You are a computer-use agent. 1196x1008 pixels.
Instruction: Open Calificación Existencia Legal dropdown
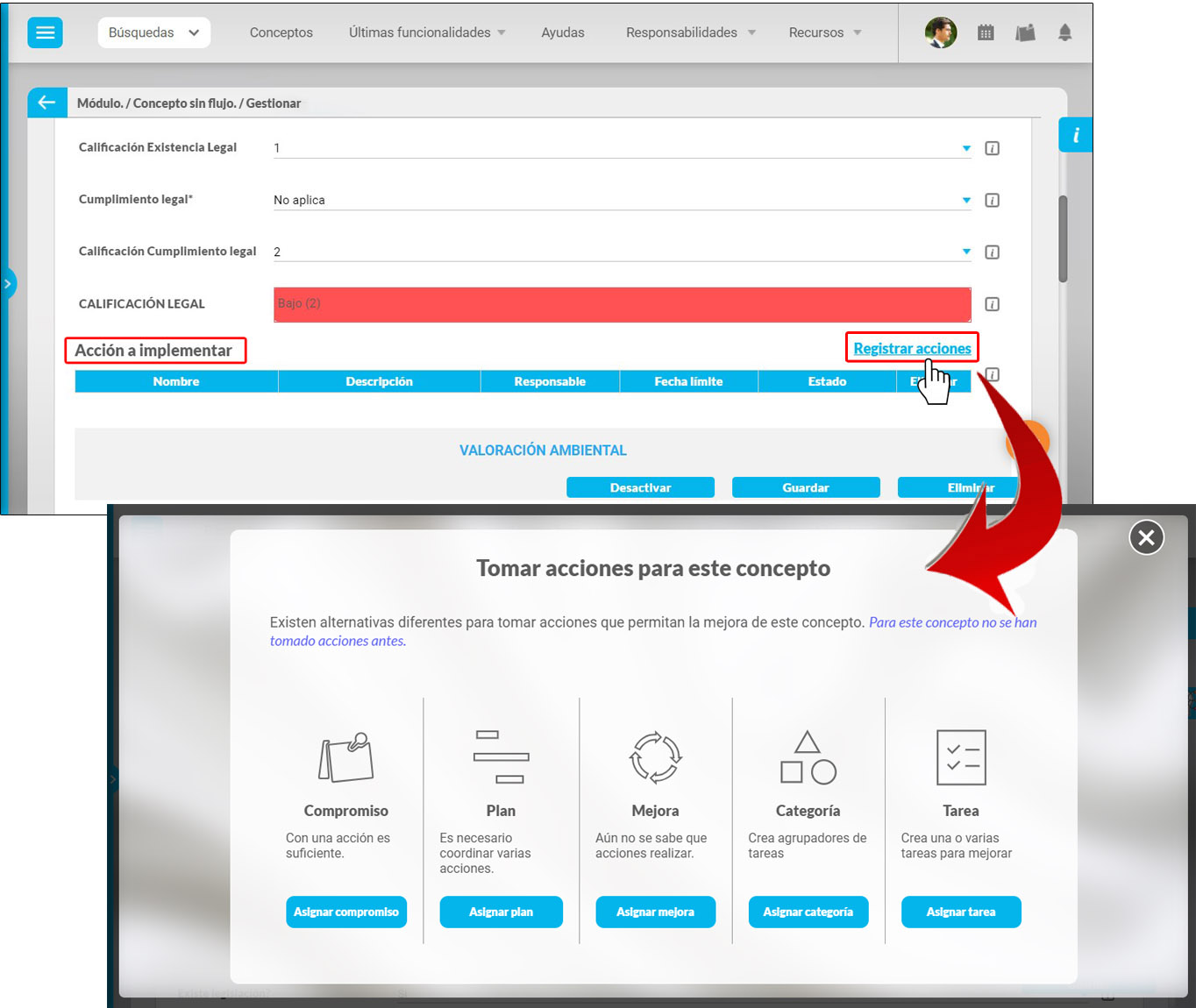[x=966, y=148]
